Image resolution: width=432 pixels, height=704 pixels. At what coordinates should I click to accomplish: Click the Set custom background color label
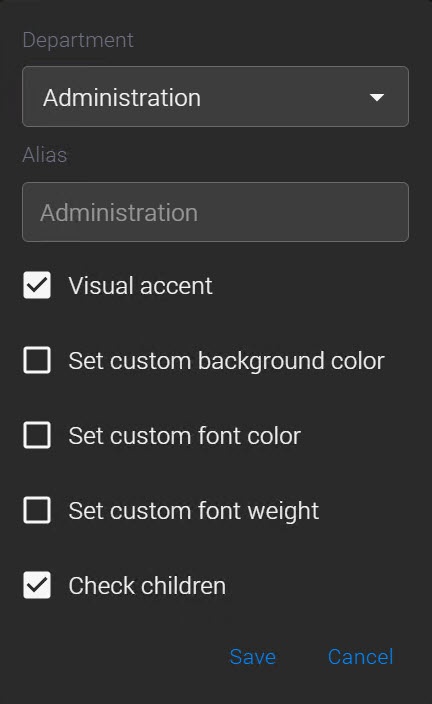[226, 361]
